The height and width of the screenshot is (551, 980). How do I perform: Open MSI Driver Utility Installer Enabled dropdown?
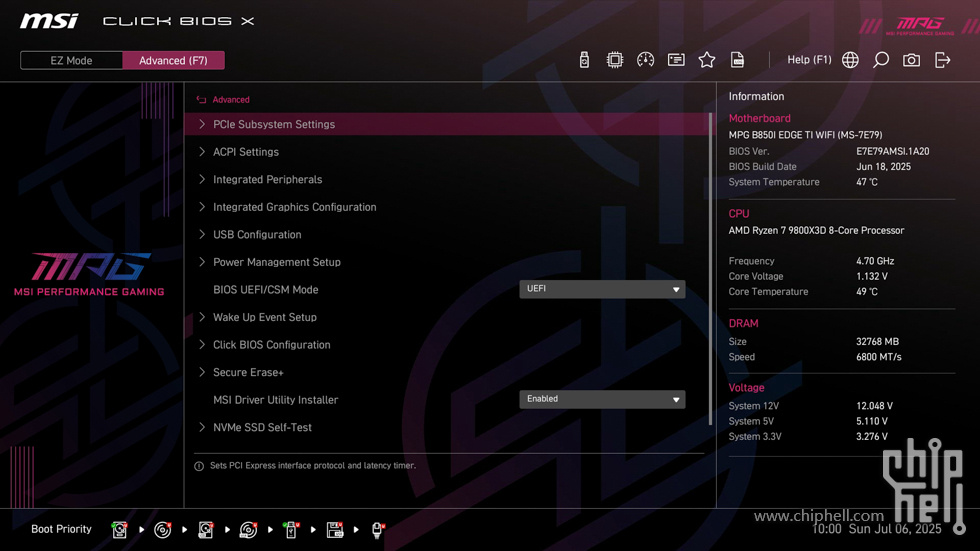(x=602, y=399)
